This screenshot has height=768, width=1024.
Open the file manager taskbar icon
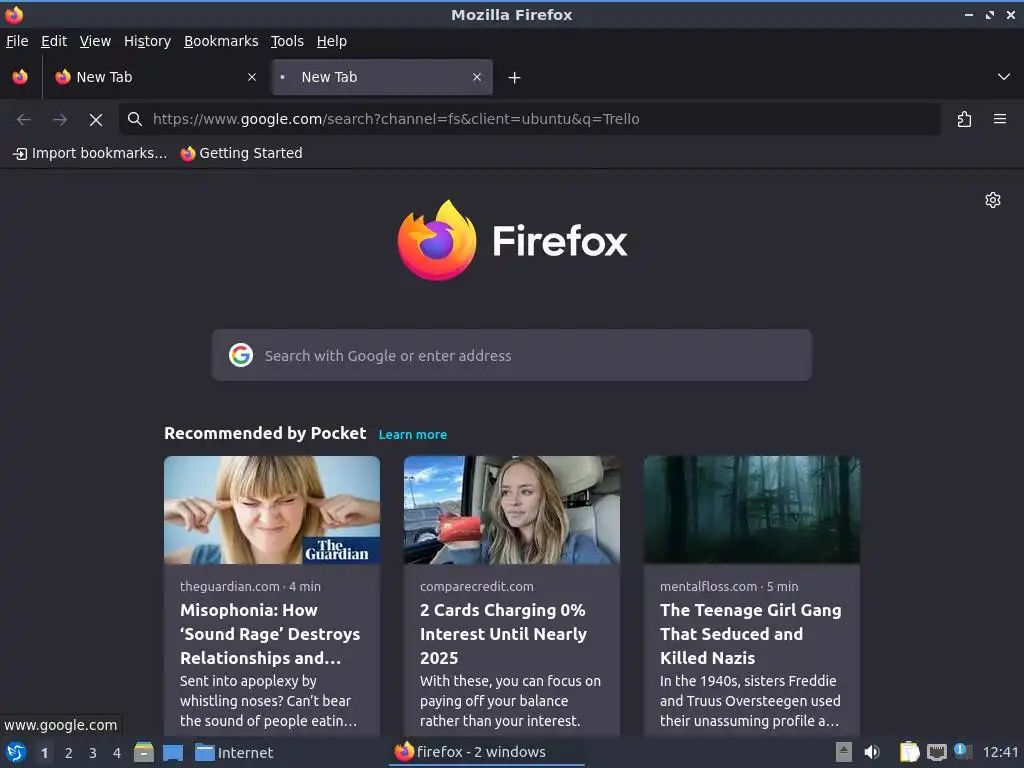pyautogui.click(x=144, y=752)
